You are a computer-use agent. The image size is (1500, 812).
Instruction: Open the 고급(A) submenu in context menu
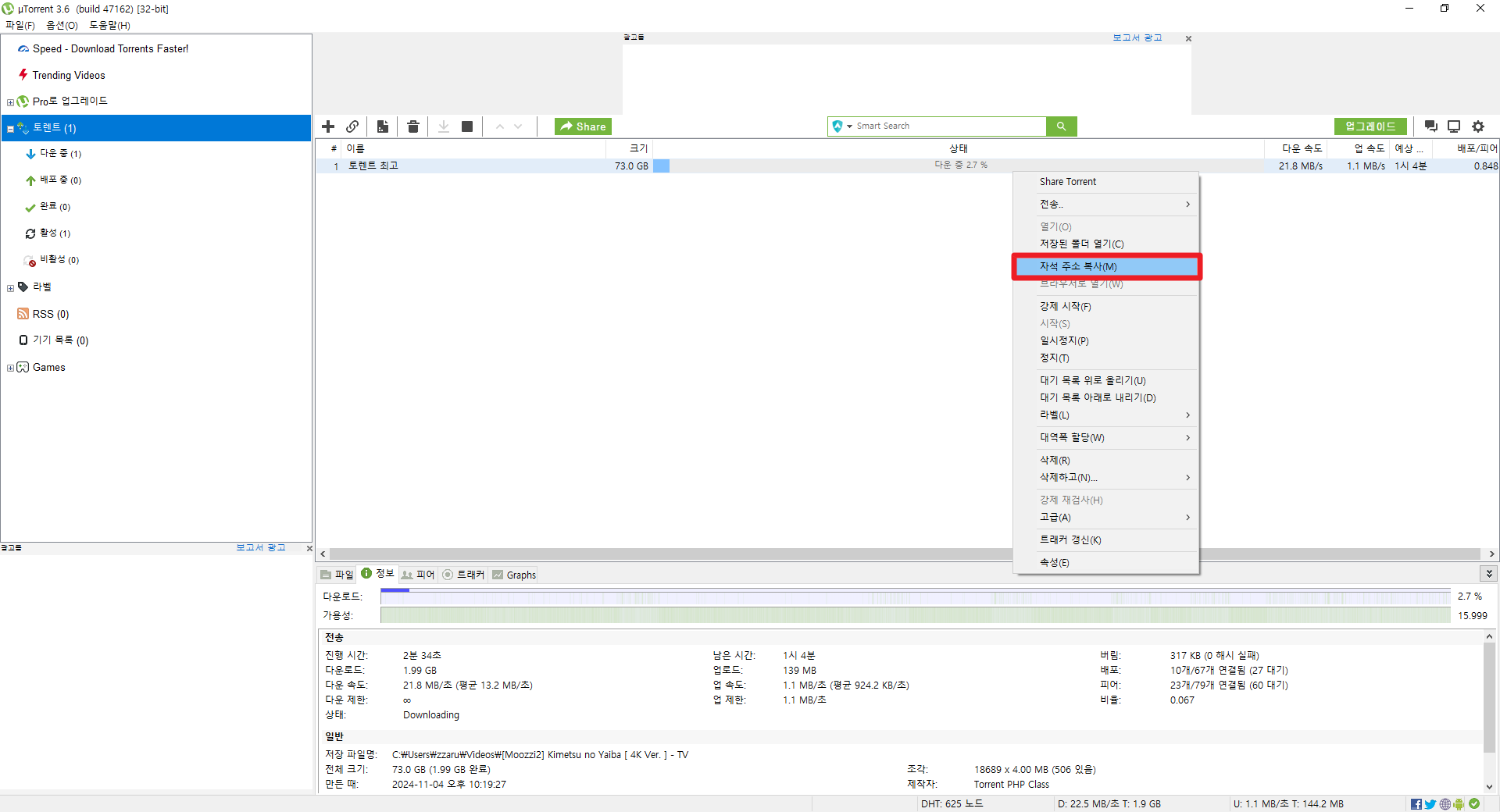click(1105, 518)
